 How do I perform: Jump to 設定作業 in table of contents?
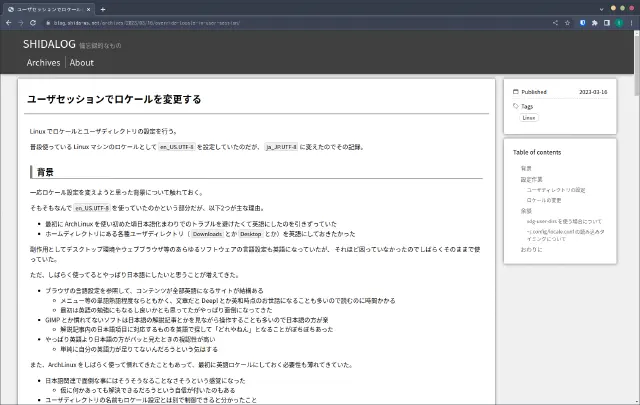click(x=531, y=179)
